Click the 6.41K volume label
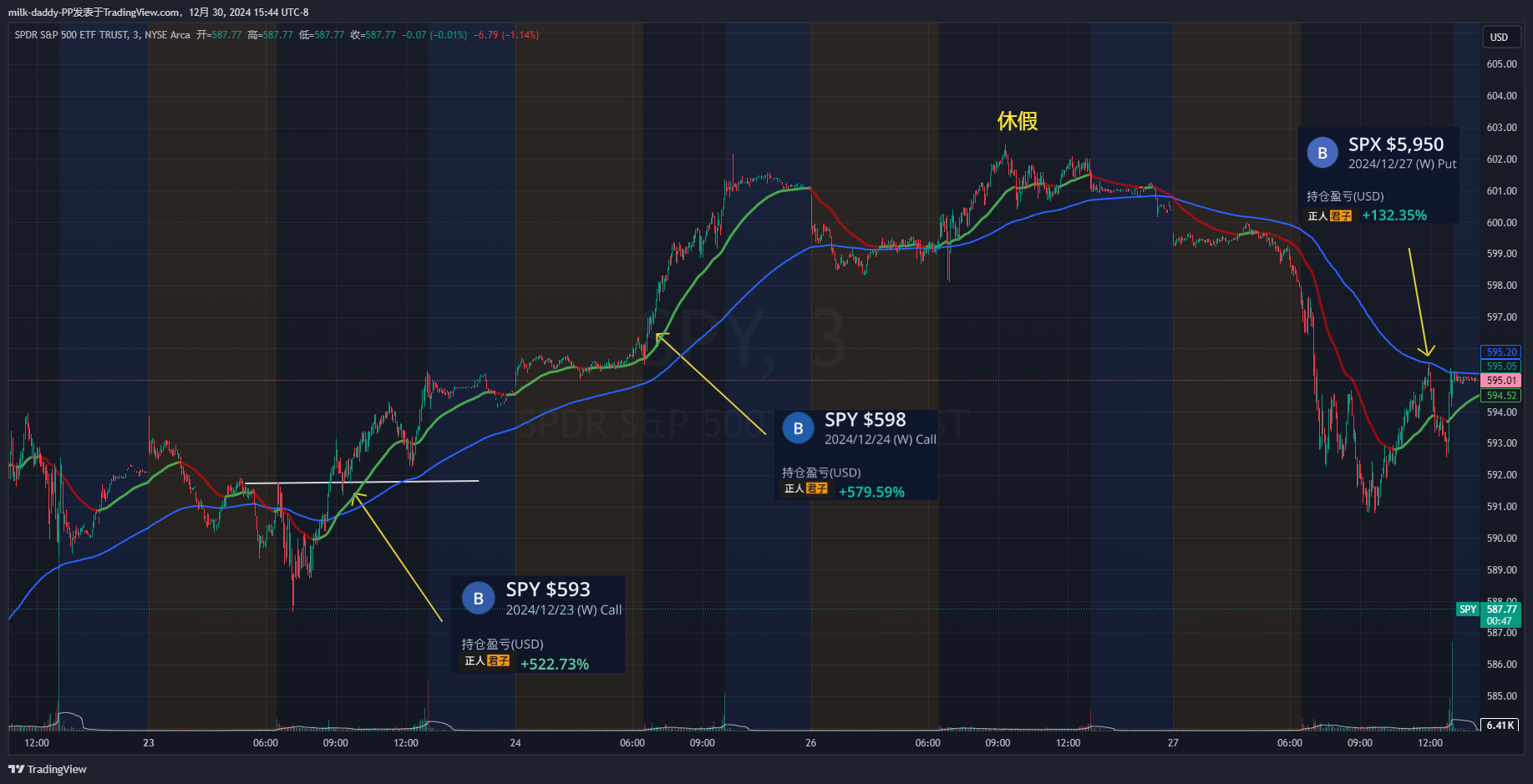Screen dimensions: 1533x784 [1500, 726]
